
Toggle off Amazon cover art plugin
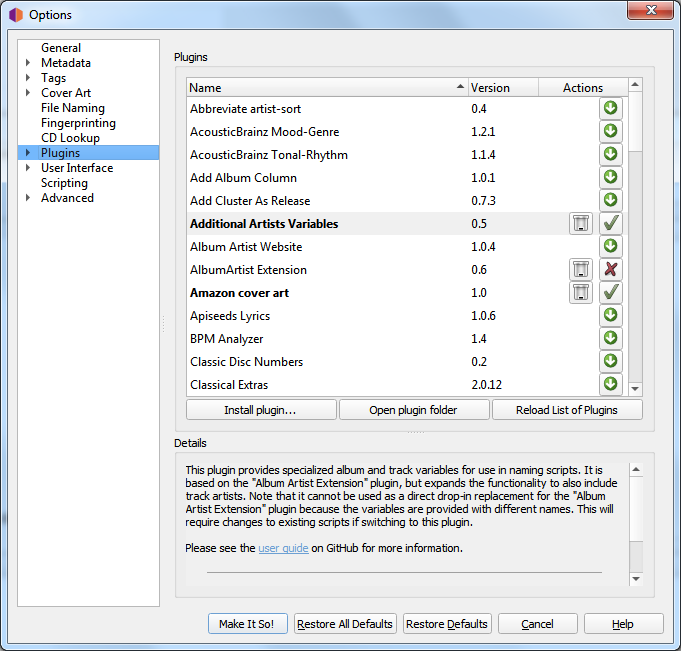[610, 292]
